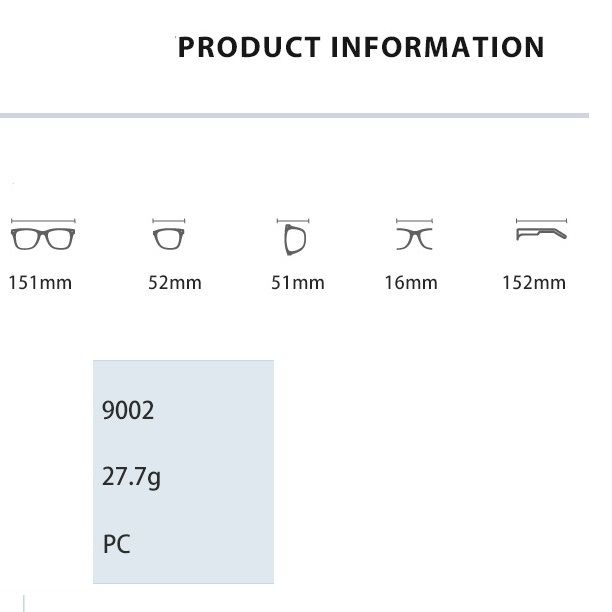The image size is (612, 612).
Task: Click the 16mm bridge width label
Action: point(411,283)
